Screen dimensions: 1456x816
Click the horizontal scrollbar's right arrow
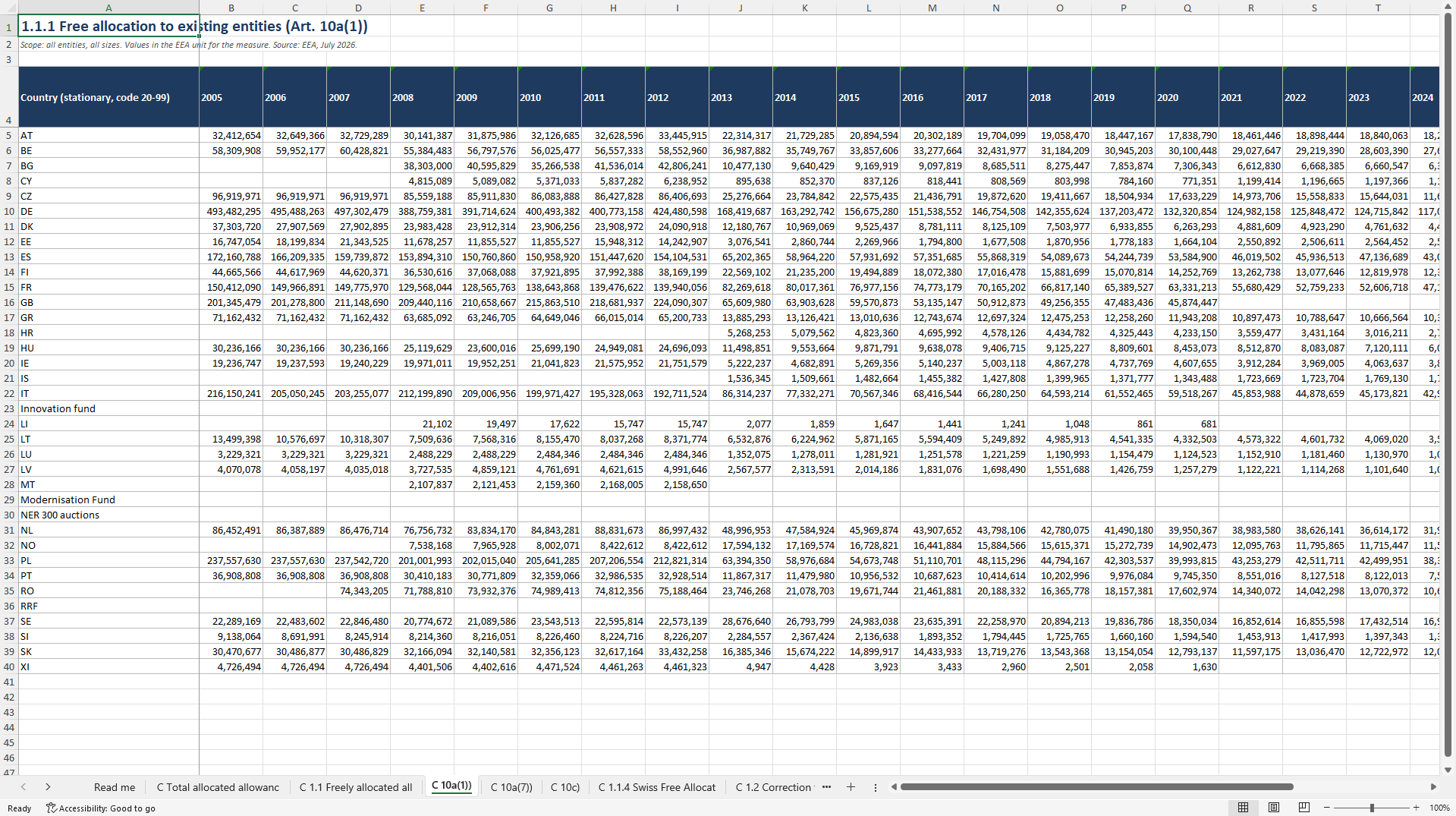coord(1433,787)
